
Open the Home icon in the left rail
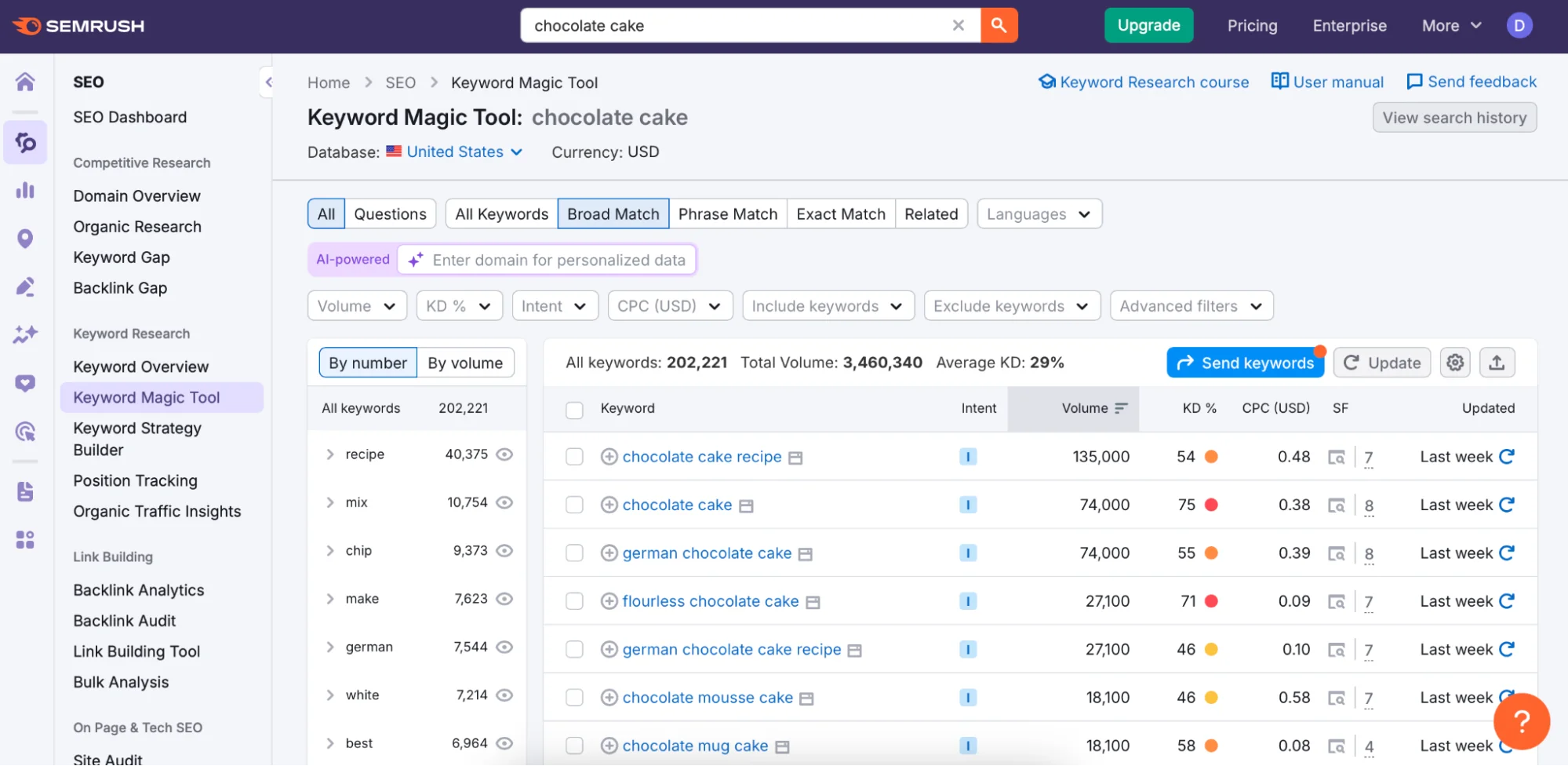[x=25, y=82]
